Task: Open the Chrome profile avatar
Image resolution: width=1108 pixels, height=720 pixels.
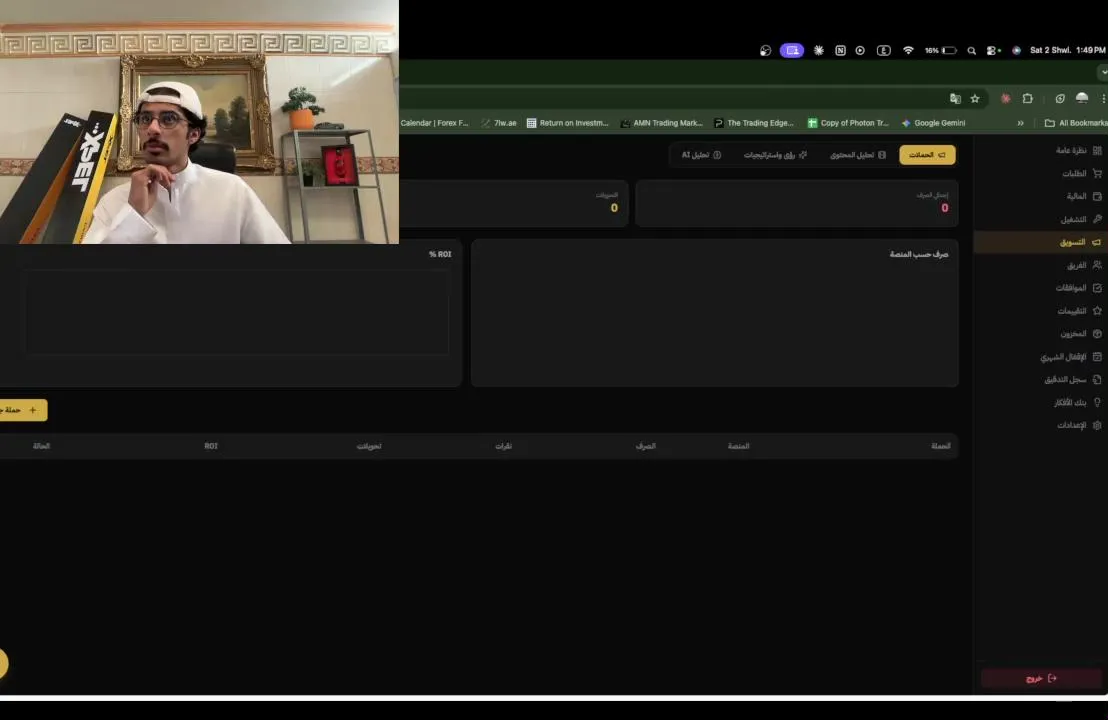Action: (x=1082, y=98)
